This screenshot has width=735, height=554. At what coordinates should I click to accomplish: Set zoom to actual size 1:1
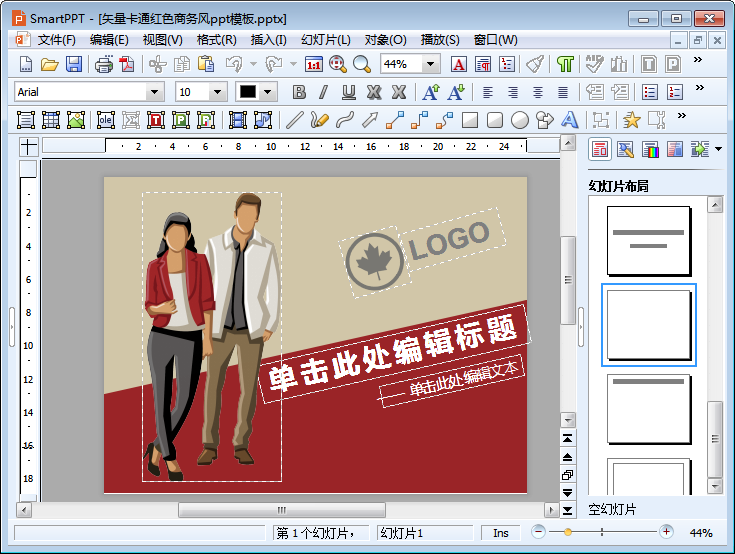(x=314, y=64)
